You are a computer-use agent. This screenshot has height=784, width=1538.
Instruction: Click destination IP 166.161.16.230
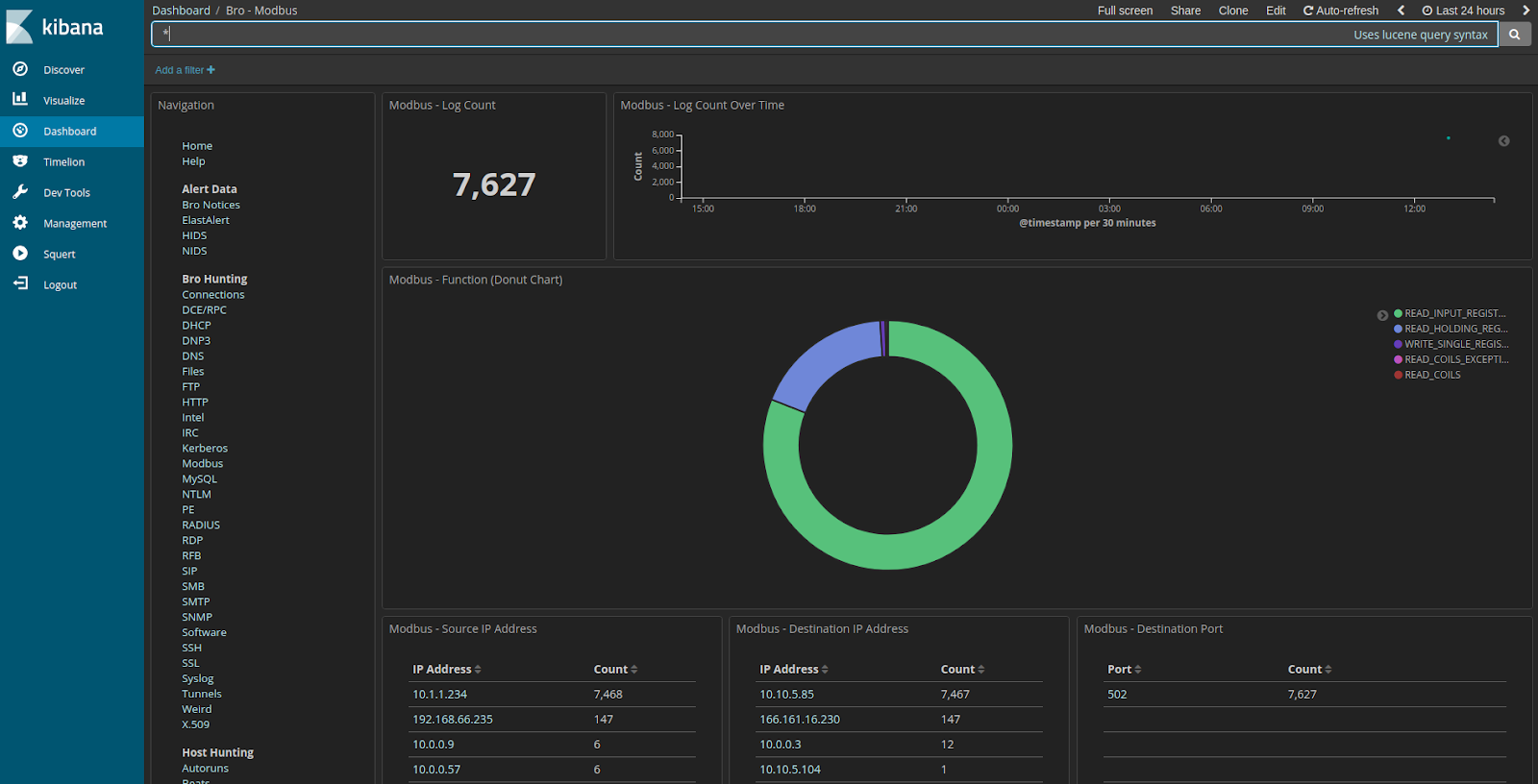pyautogui.click(x=800, y=720)
